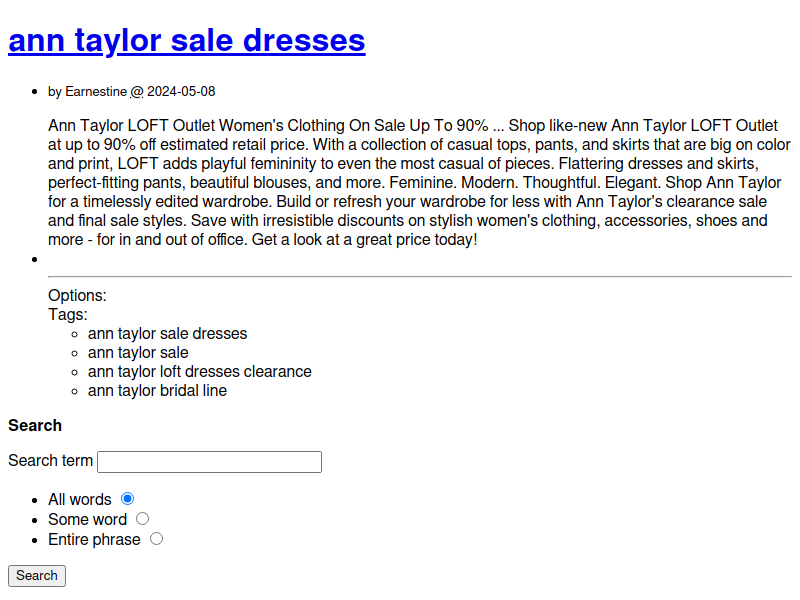
Task: Click the 'Entire phrase' option label
Action: [94, 539]
